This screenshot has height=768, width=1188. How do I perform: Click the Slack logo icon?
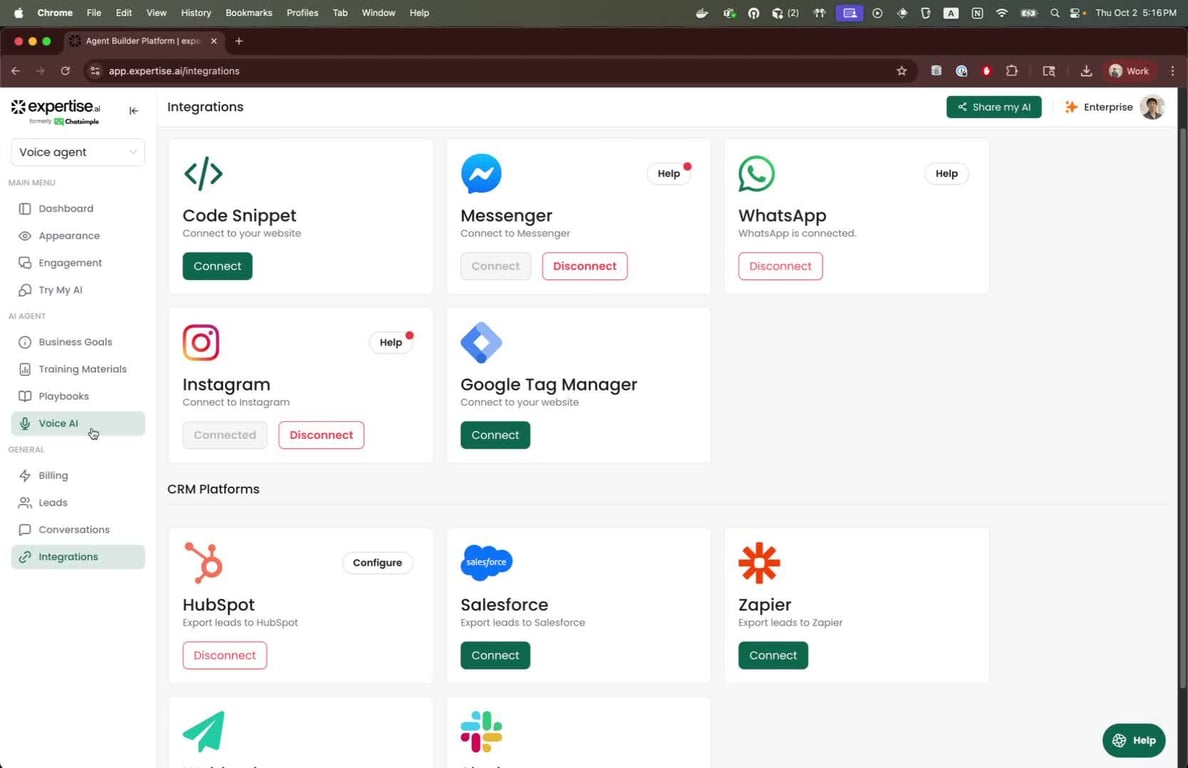[481, 731]
